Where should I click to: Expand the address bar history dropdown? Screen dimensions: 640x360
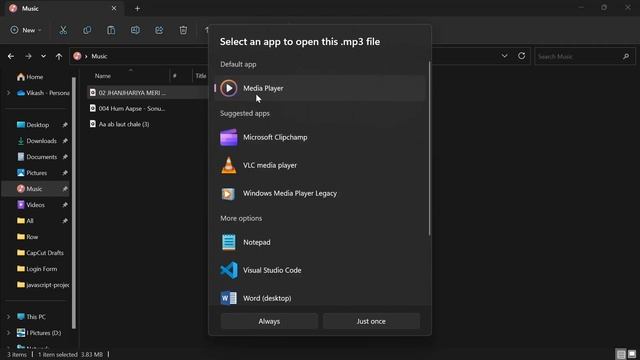504,56
